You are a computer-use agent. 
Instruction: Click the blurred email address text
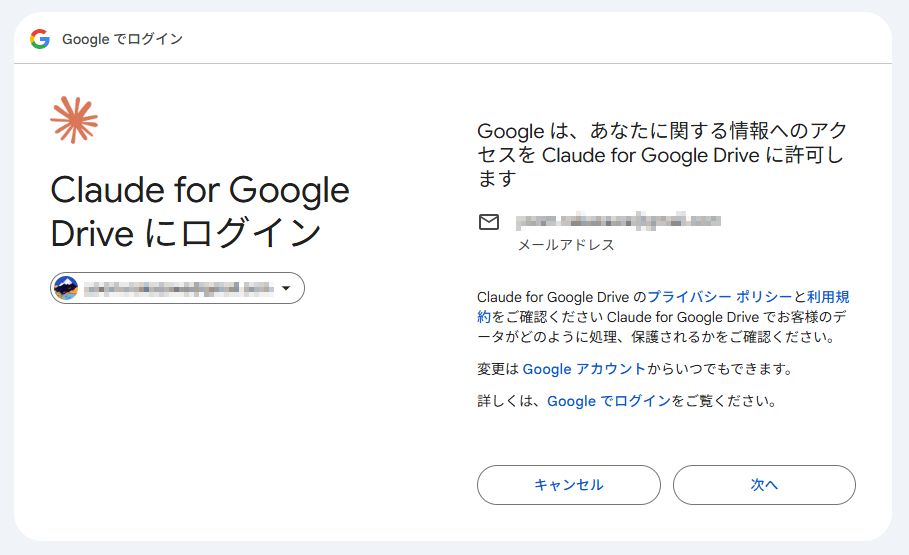pyautogui.click(x=618, y=220)
